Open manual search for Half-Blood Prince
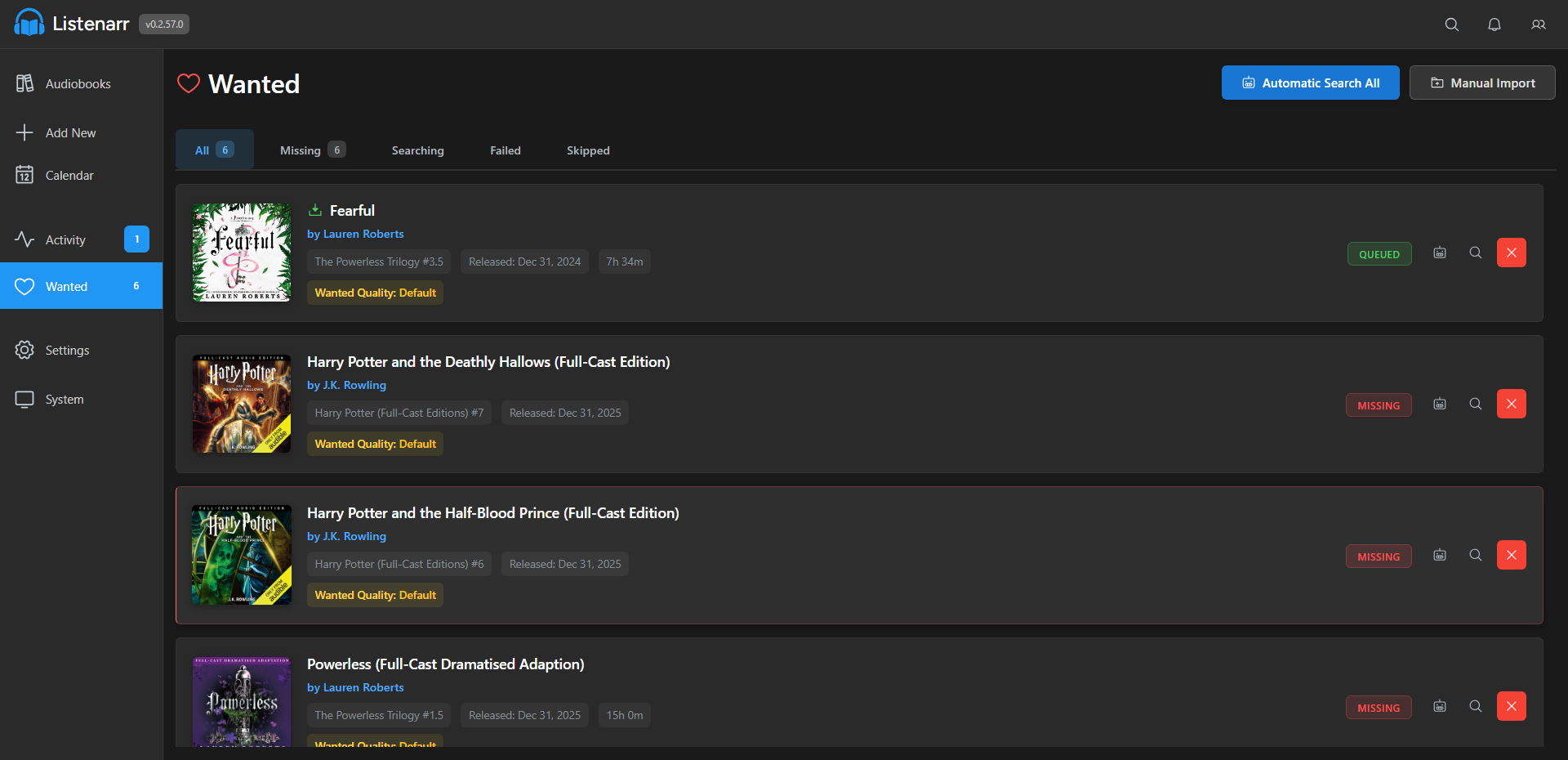Viewport: 1568px width, 760px height. (x=1476, y=555)
